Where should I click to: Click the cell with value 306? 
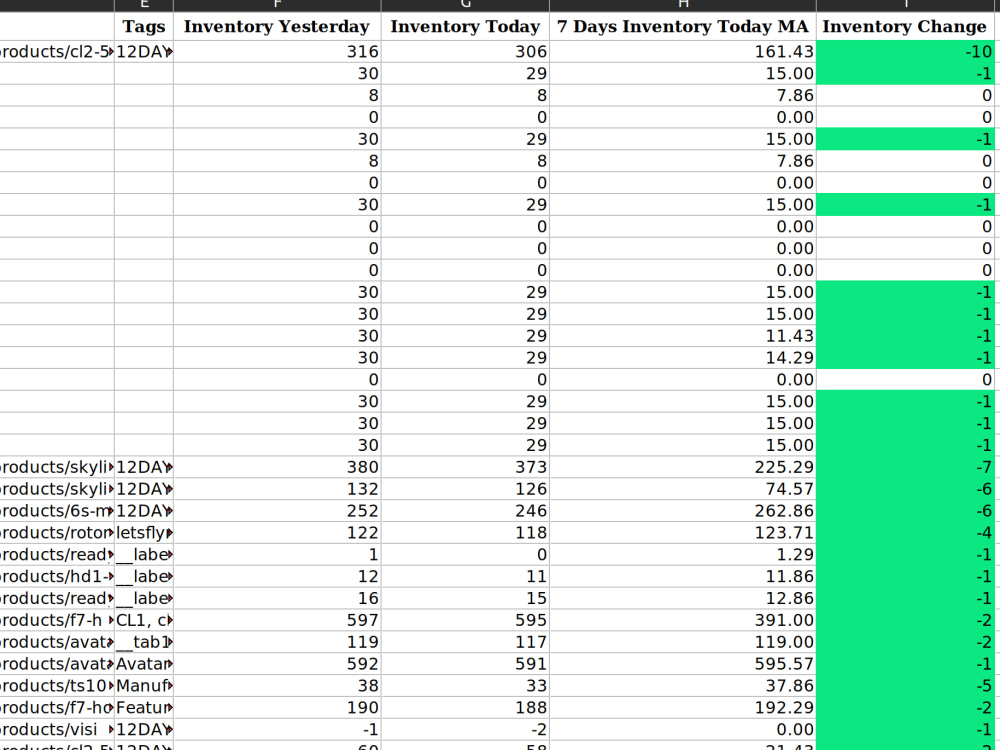pos(465,52)
